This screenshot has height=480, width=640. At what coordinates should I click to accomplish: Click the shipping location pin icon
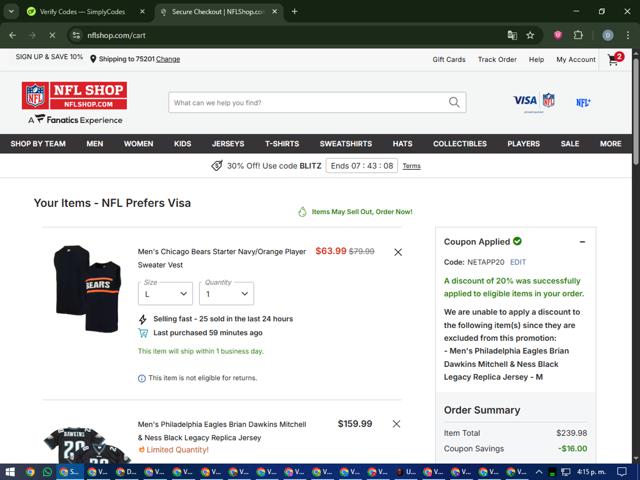(x=93, y=59)
